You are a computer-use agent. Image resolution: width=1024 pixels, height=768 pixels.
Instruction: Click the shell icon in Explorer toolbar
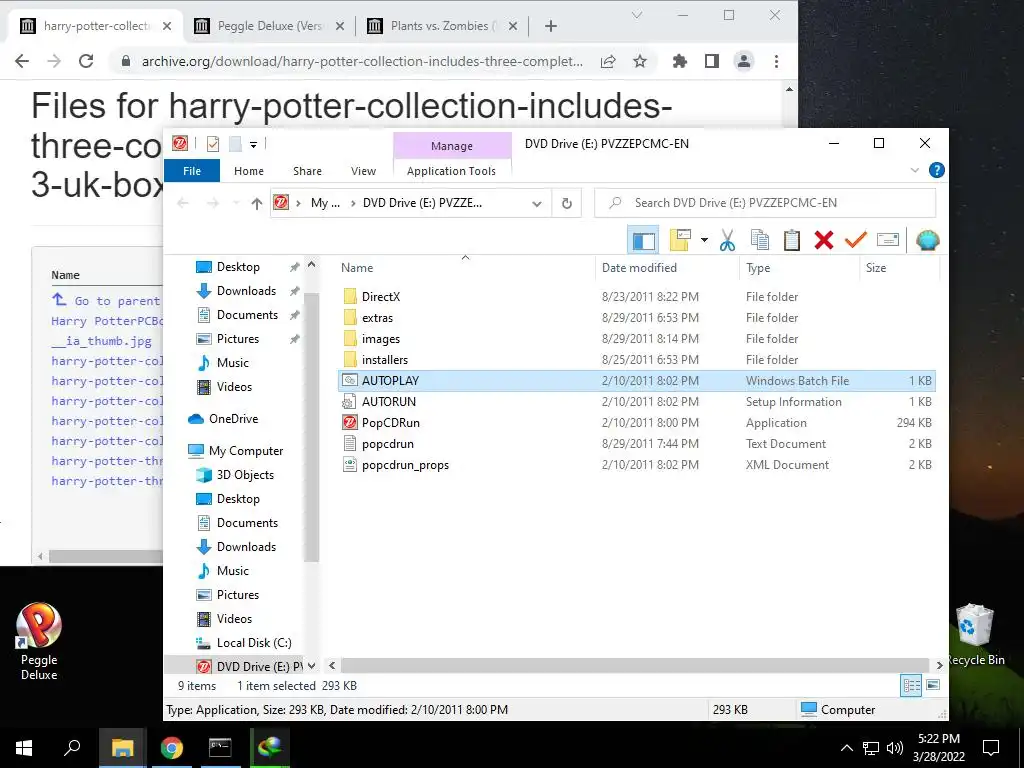click(x=927, y=240)
